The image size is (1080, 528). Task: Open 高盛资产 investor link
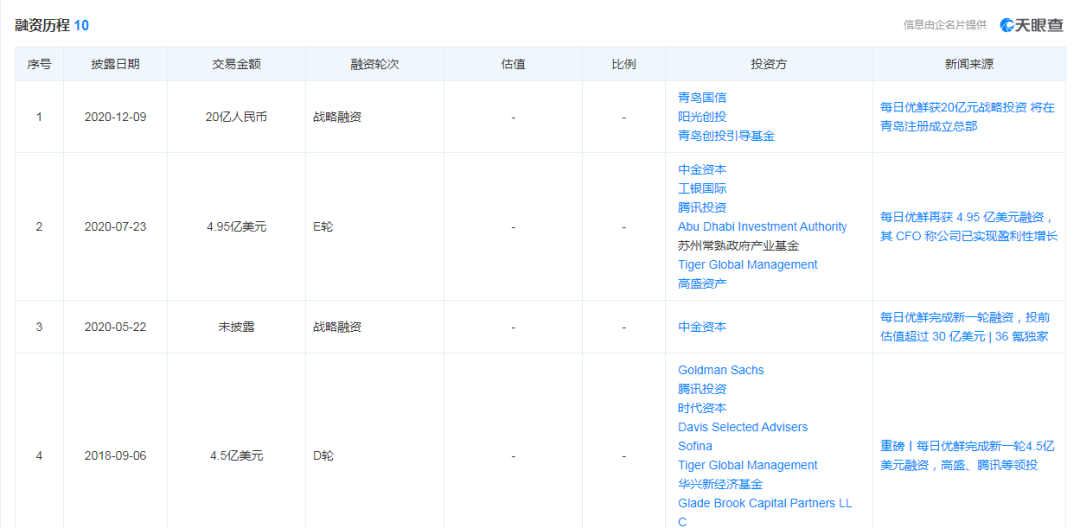click(702, 284)
